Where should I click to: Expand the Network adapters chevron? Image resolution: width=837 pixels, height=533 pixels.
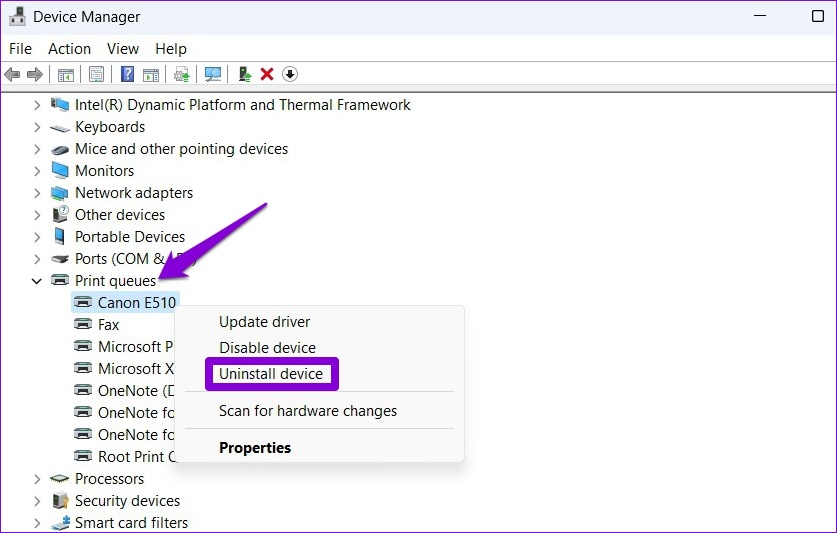click(x=37, y=193)
